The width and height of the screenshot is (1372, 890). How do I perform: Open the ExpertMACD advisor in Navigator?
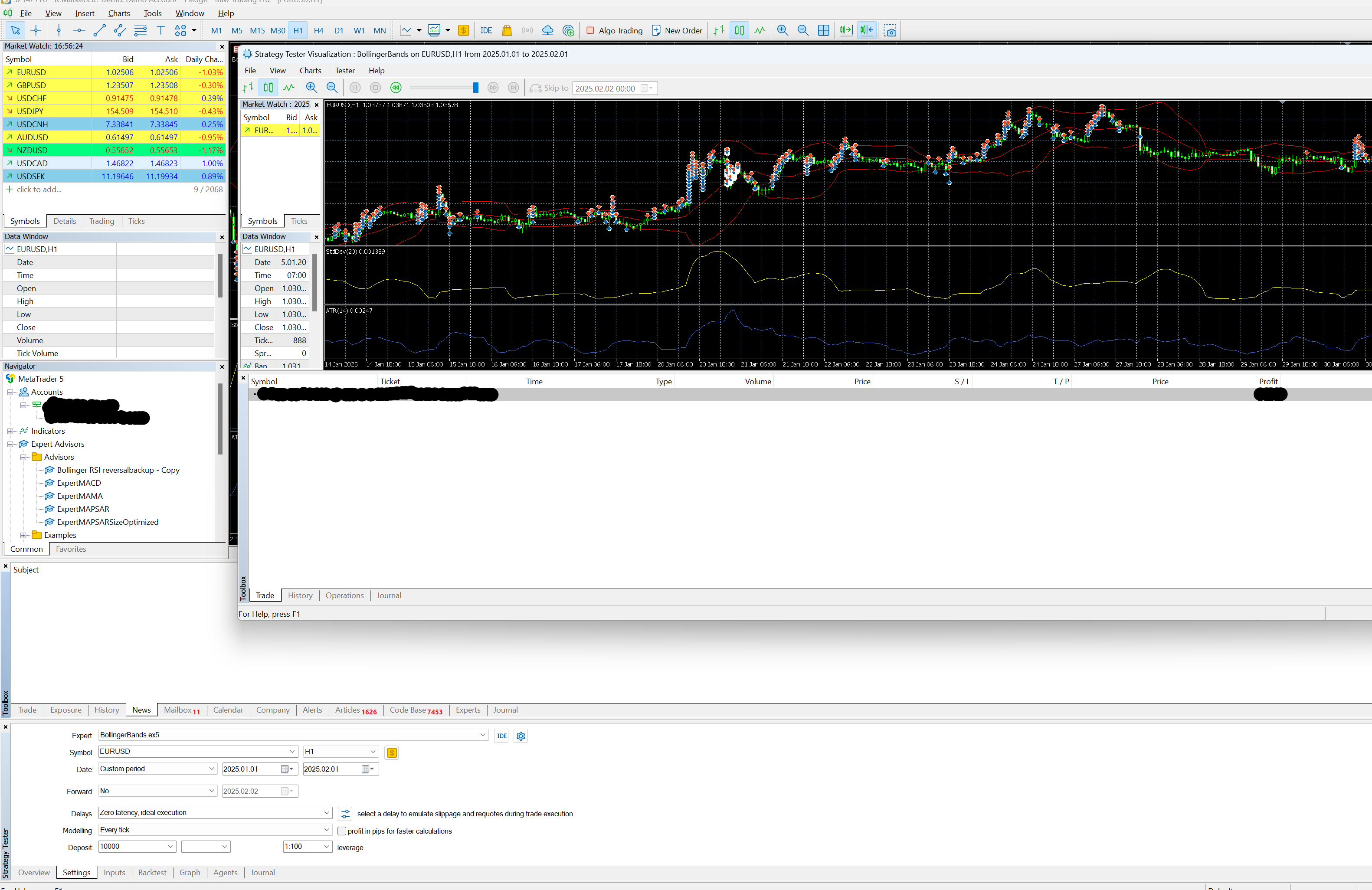click(x=79, y=483)
